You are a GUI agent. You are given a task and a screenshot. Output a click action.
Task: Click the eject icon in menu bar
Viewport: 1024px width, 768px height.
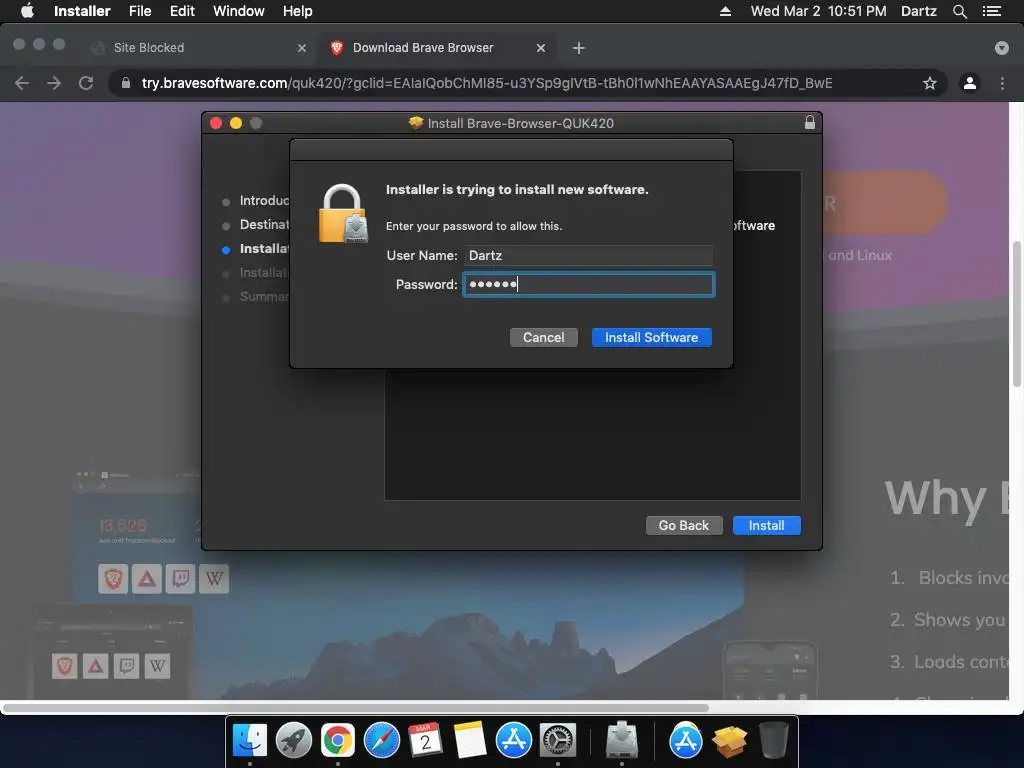[725, 11]
